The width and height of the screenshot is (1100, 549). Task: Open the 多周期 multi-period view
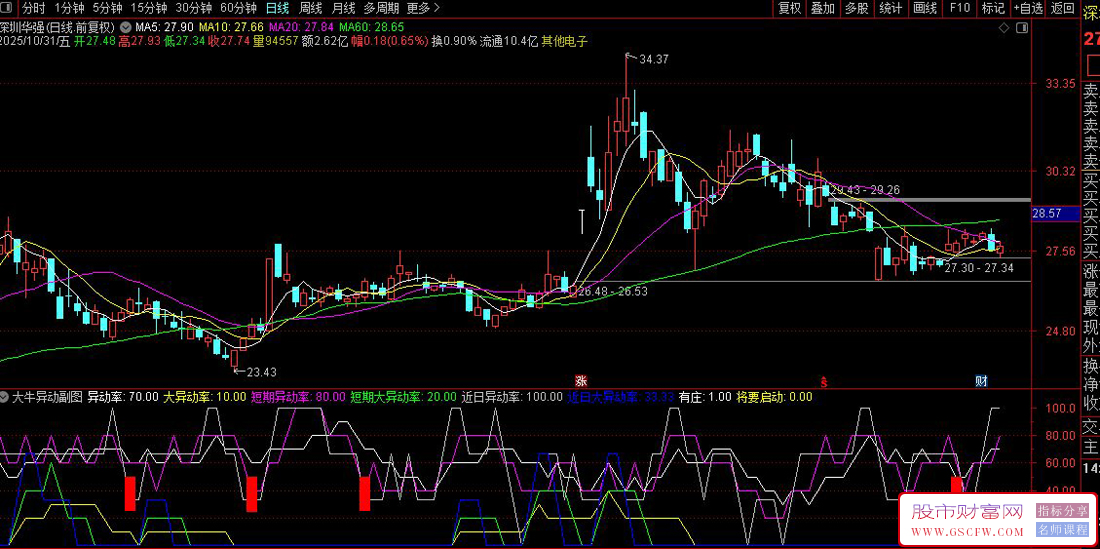(381, 8)
